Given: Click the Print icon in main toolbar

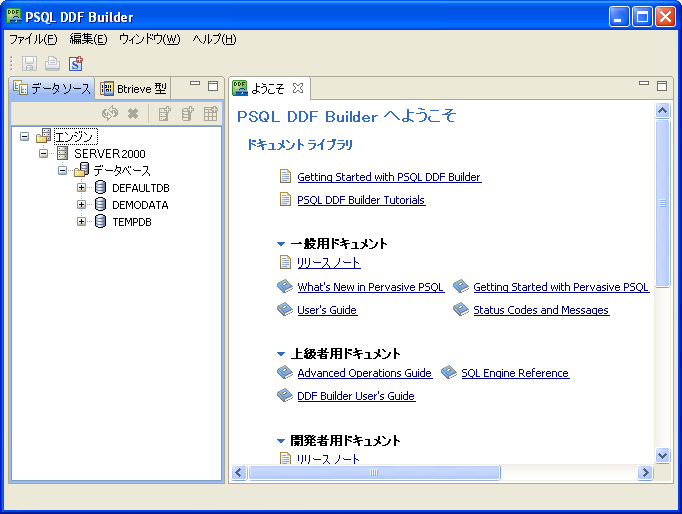Looking at the screenshot, I should (52, 63).
